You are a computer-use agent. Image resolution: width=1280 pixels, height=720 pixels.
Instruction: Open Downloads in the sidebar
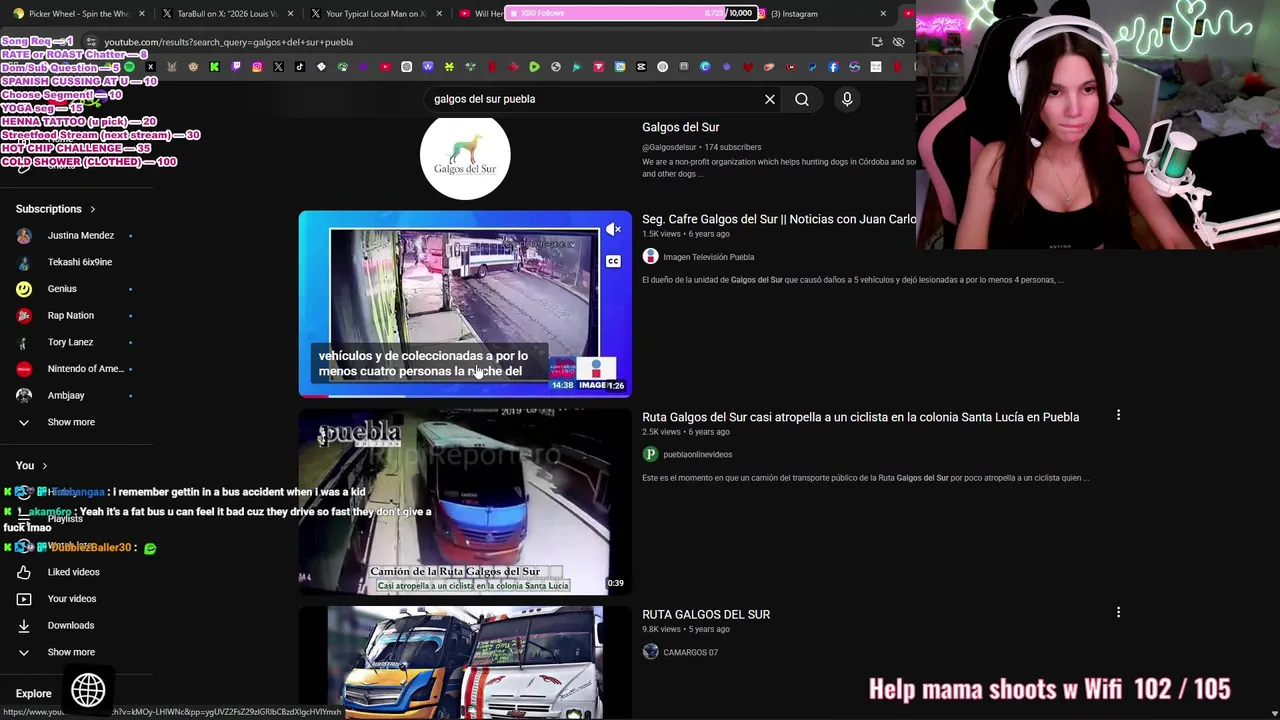point(71,625)
